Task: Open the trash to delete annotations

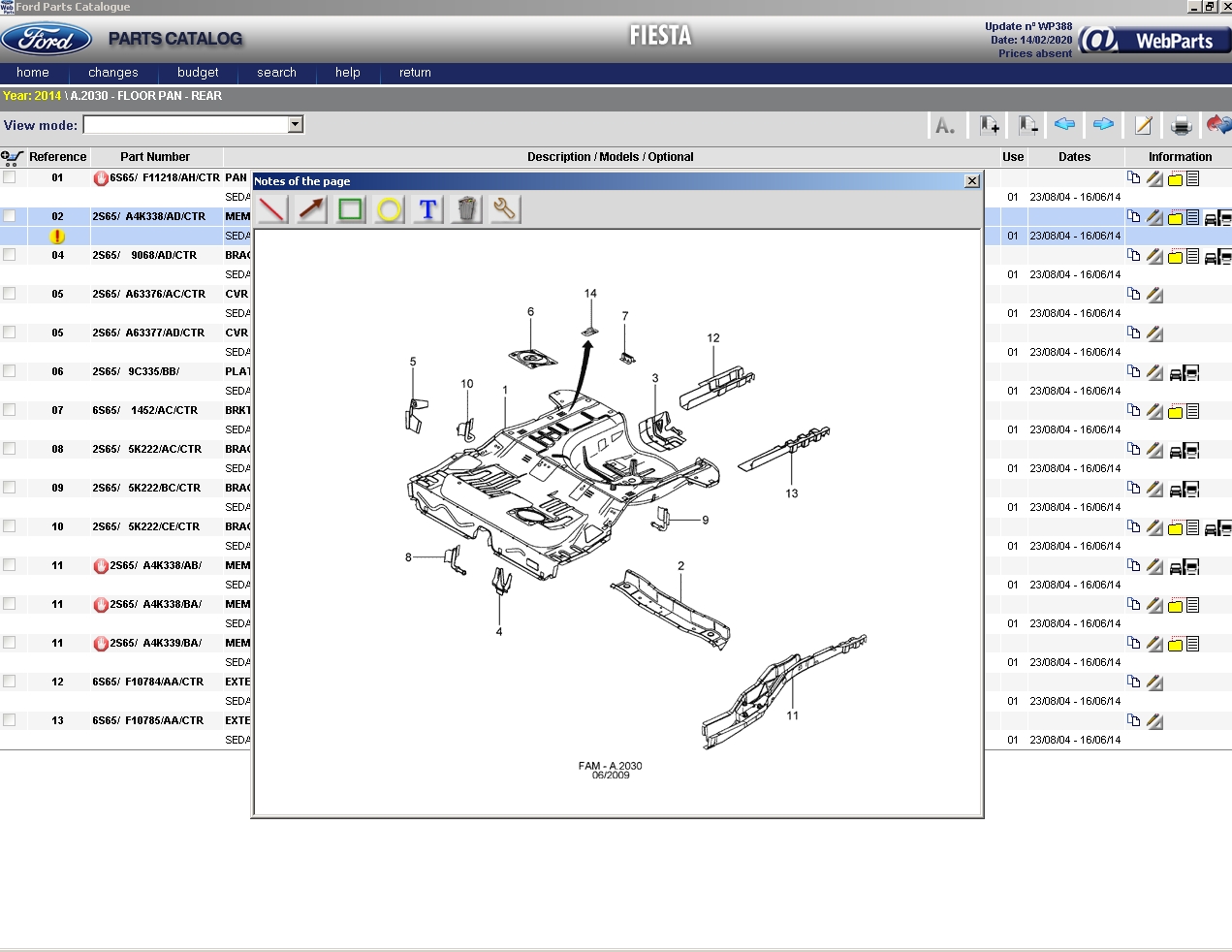Action: click(465, 209)
